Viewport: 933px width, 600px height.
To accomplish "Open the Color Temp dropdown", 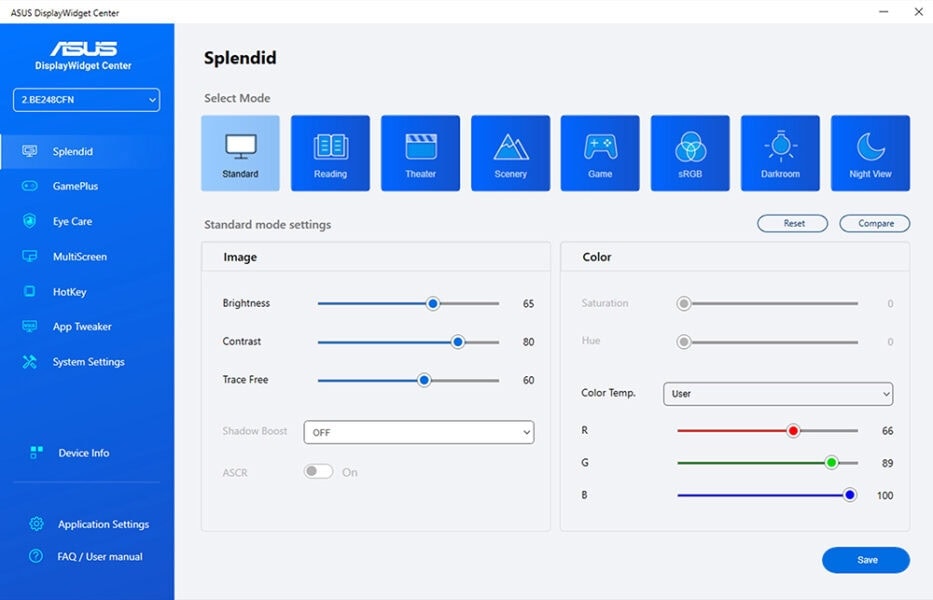I will click(x=778, y=394).
